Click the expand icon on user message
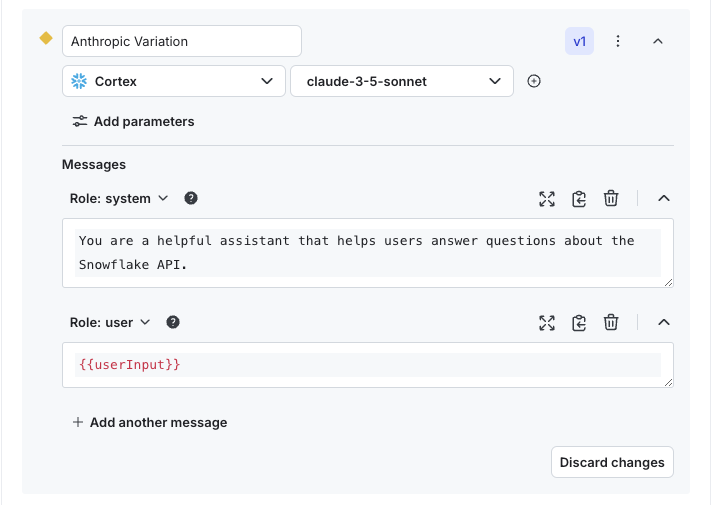Image resolution: width=712 pixels, height=505 pixels. [x=547, y=322]
